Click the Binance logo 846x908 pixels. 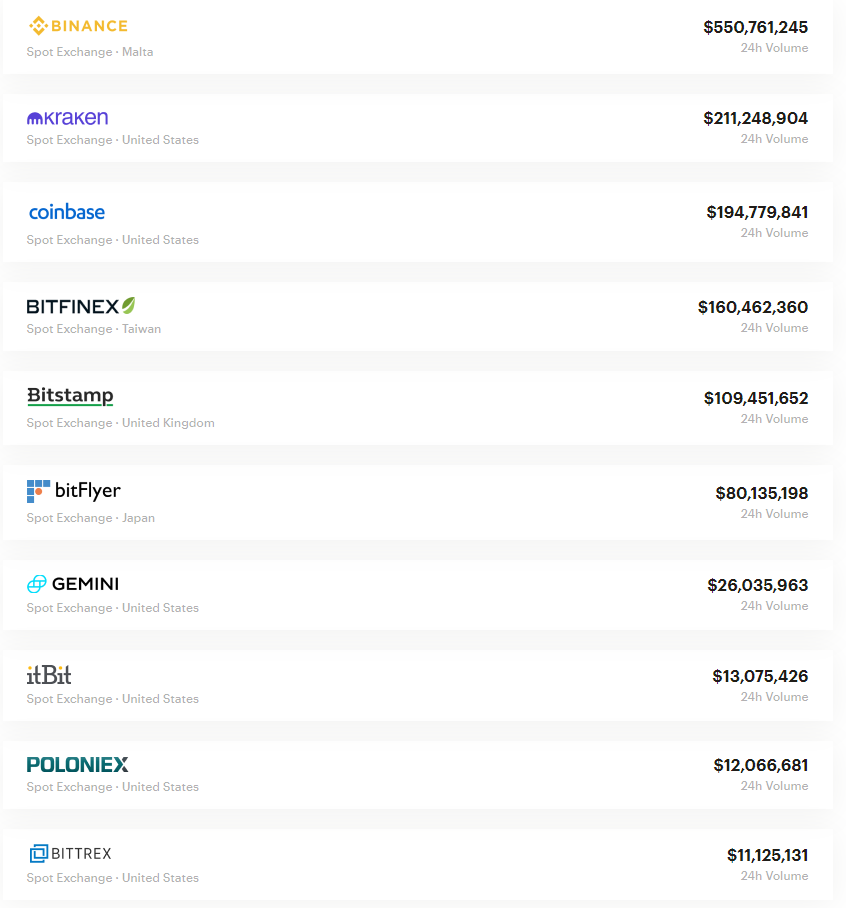[x=78, y=26]
